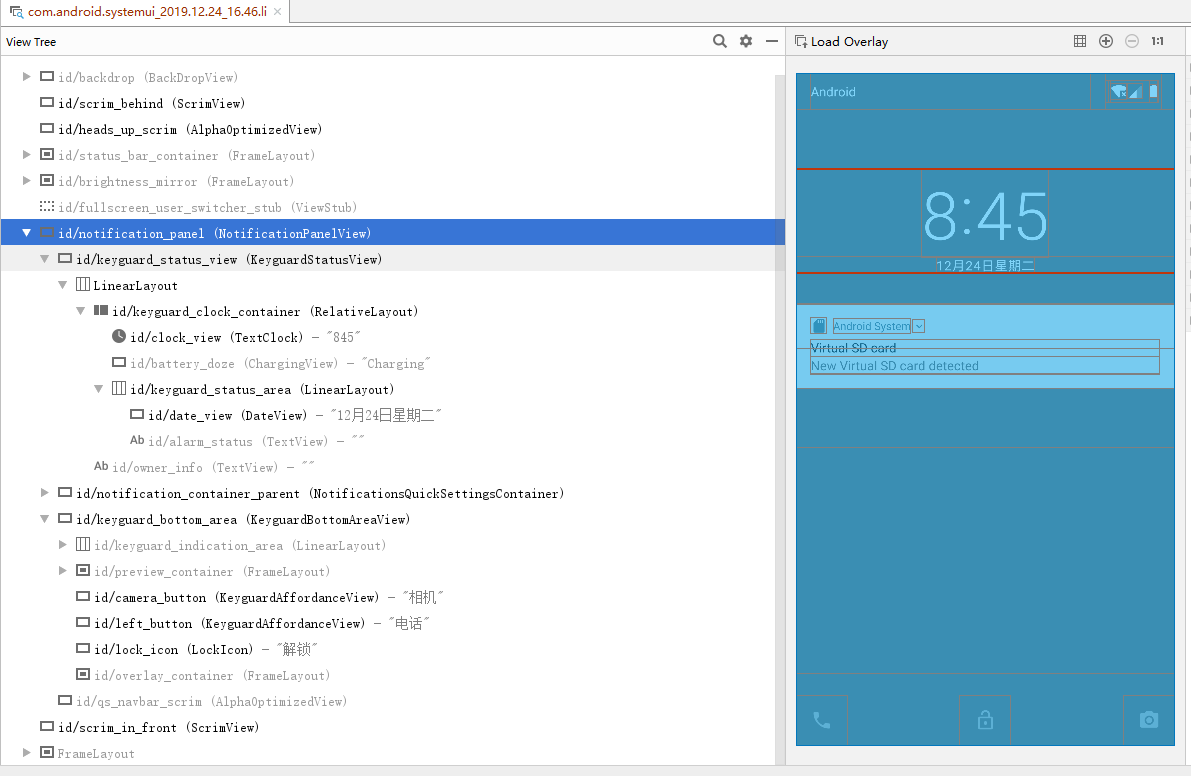Zoom in with the plus circle icon
This screenshot has height=776, width=1191.
pyautogui.click(x=1106, y=41)
